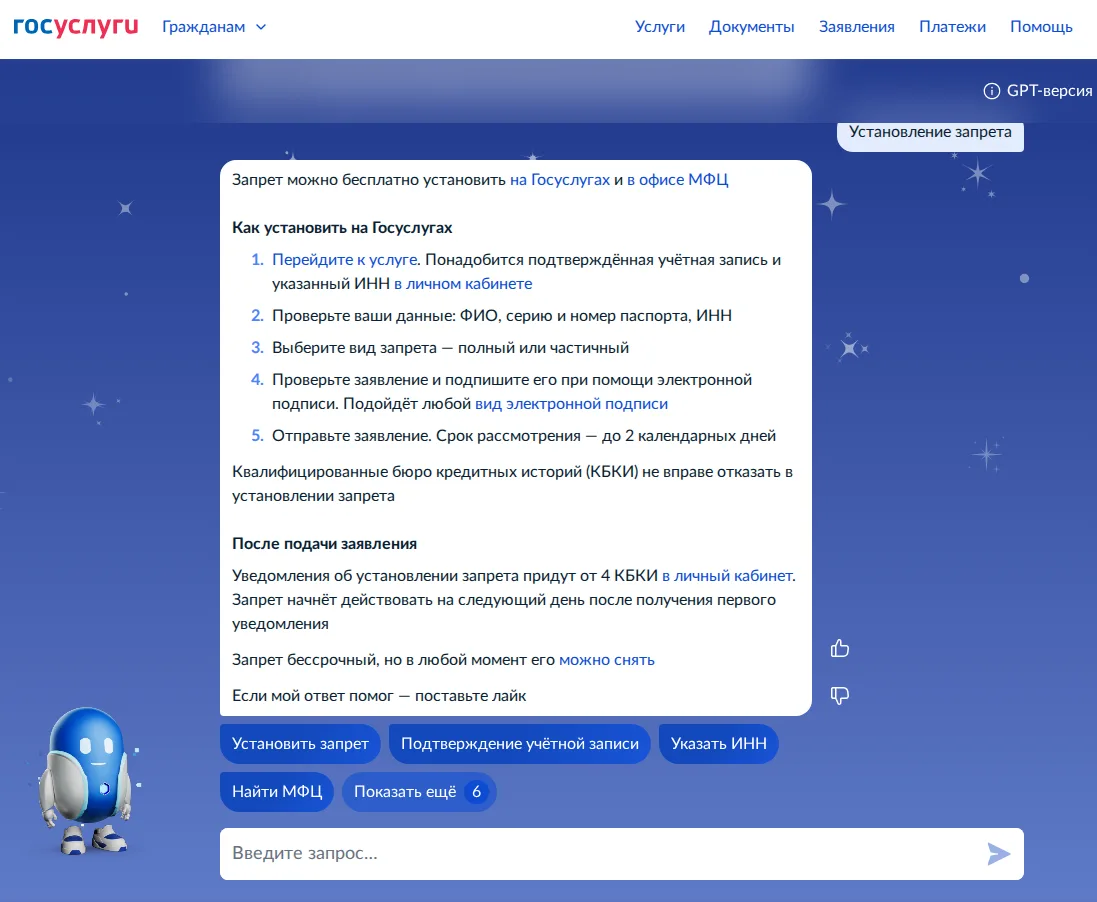Screen dimensions: 1097x902
Task: Click step Отправьте заявление text
Action: click(x=524, y=436)
